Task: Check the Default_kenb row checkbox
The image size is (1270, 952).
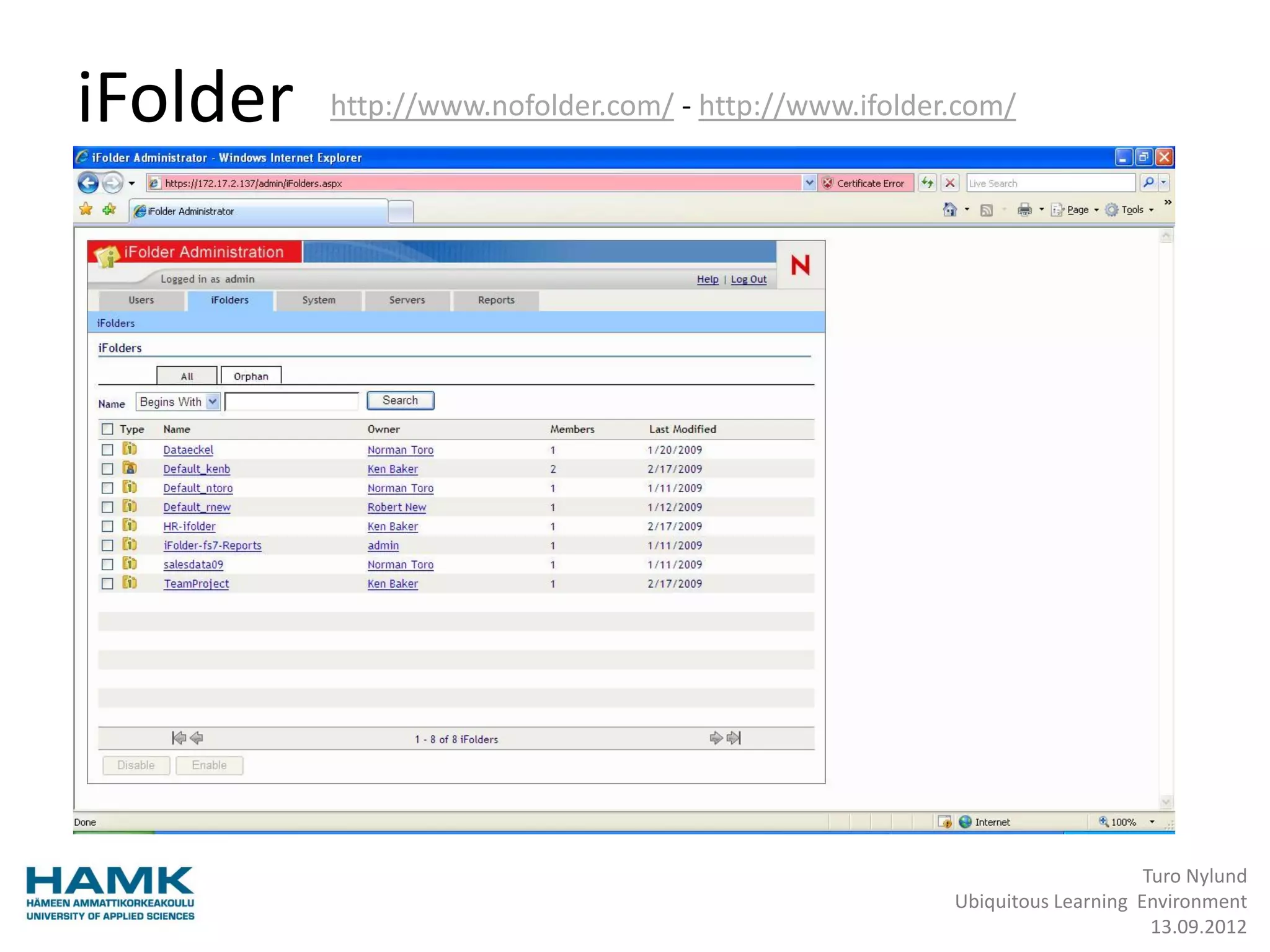Action: (x=107, y=469)
